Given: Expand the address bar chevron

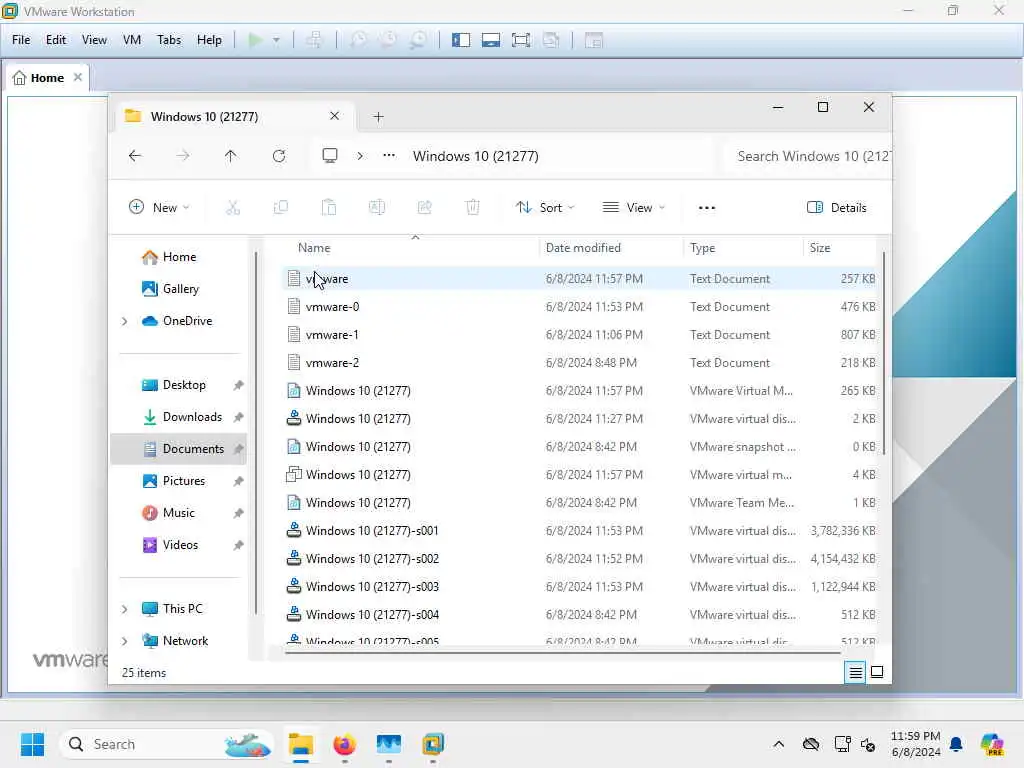Looking at the screenshot, I should [360, 156].
